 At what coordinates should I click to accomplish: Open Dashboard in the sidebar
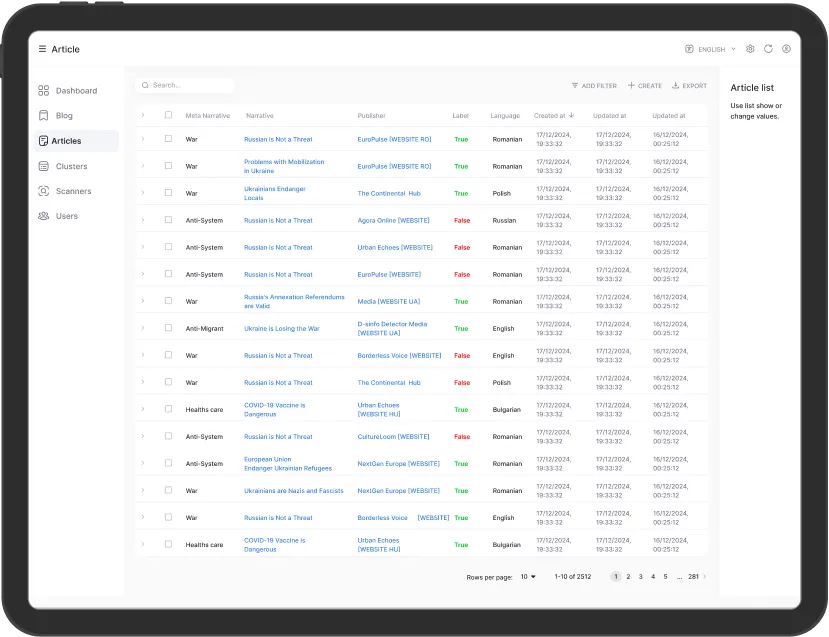[x=76, y=91]
